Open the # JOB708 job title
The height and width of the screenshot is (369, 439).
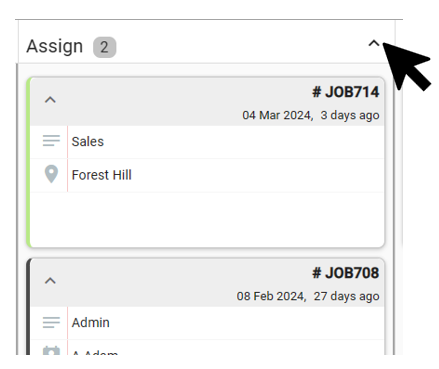point(345,273)
